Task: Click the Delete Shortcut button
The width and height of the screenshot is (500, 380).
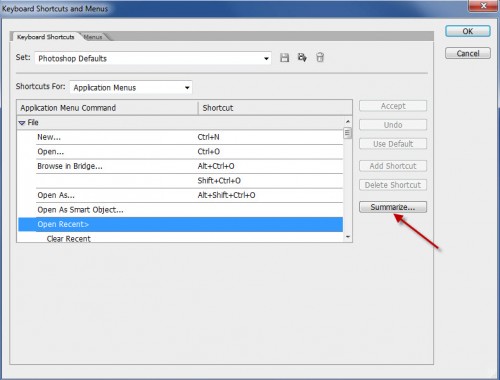Action: point(393,185)
